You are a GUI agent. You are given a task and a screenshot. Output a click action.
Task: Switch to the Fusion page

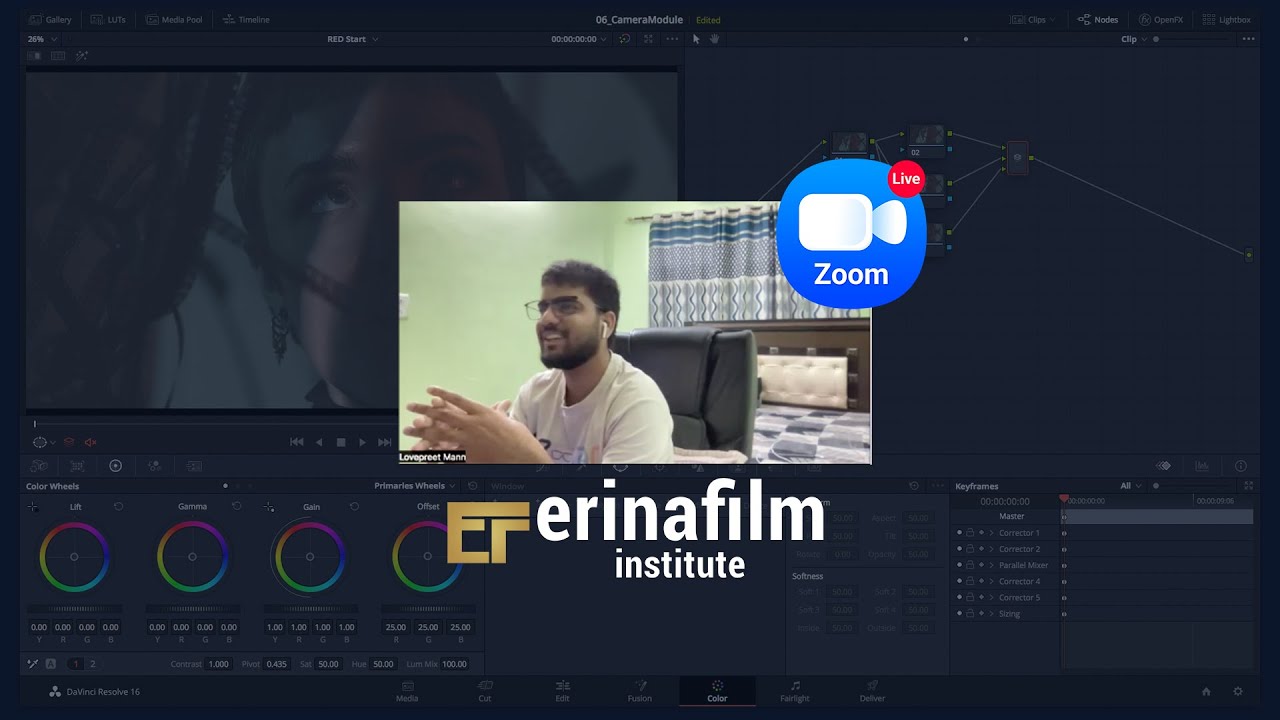(x=640, y=690)
